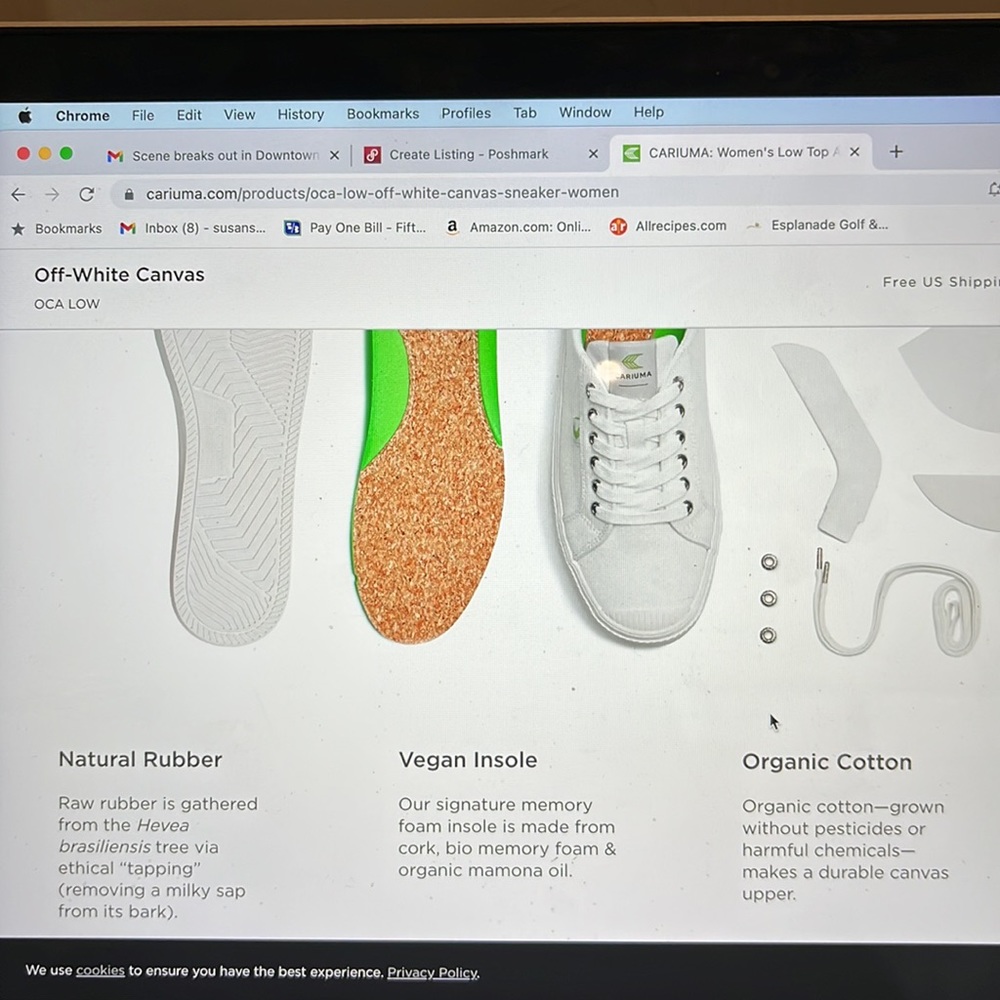
Task: Click the Cariuma favicon on the active tab
Action: pyautogui.click(x=631, y=153)
